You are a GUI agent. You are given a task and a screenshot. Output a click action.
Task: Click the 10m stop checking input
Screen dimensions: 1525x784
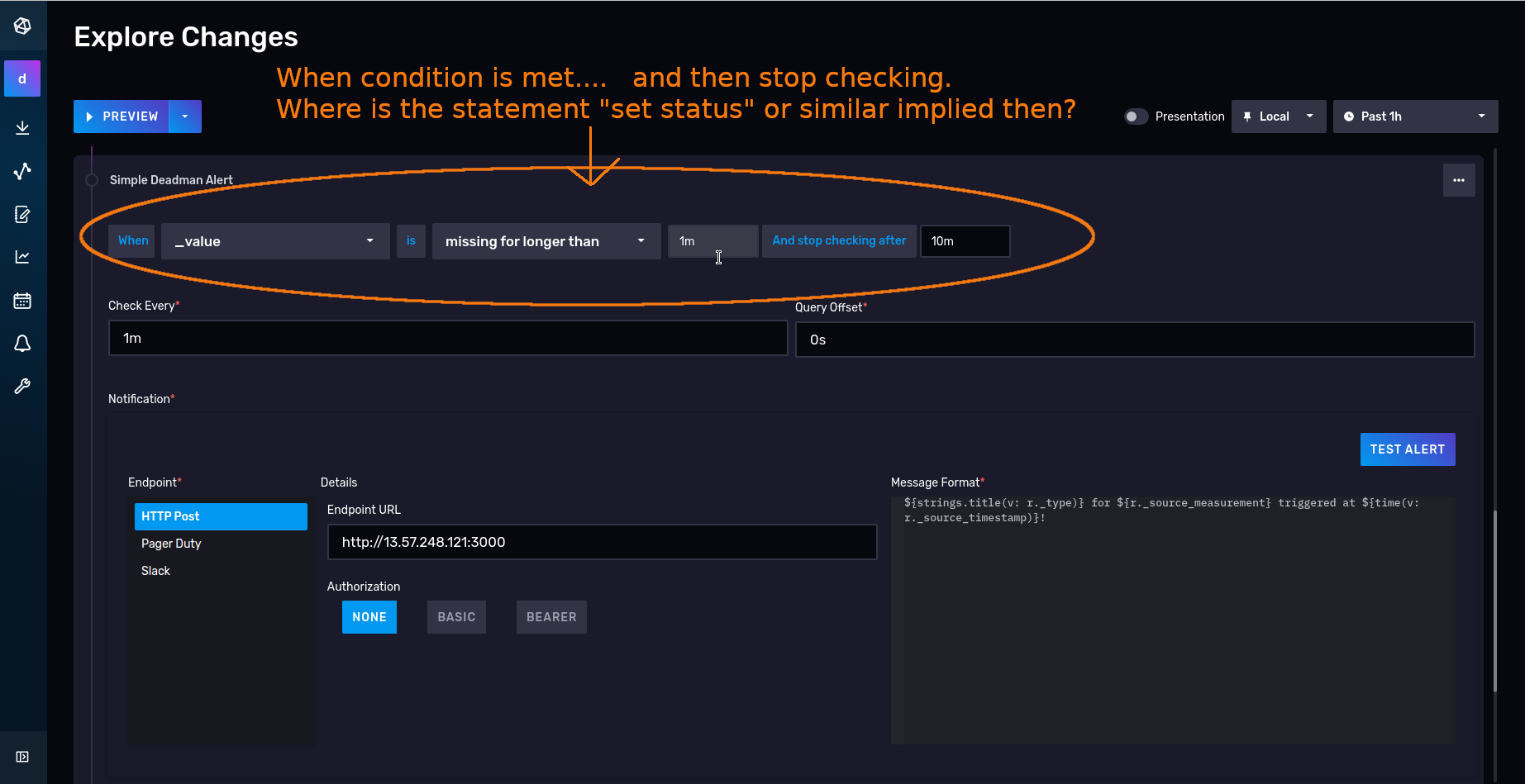[x=965, y=241]
